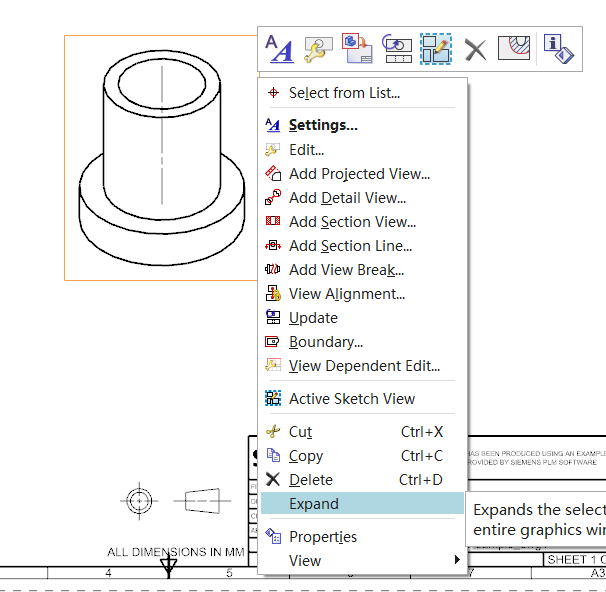Screen dimensions: 606x592
Task: Toggle Active Sketch View menu entry
Action: click(x=351, y=398)
